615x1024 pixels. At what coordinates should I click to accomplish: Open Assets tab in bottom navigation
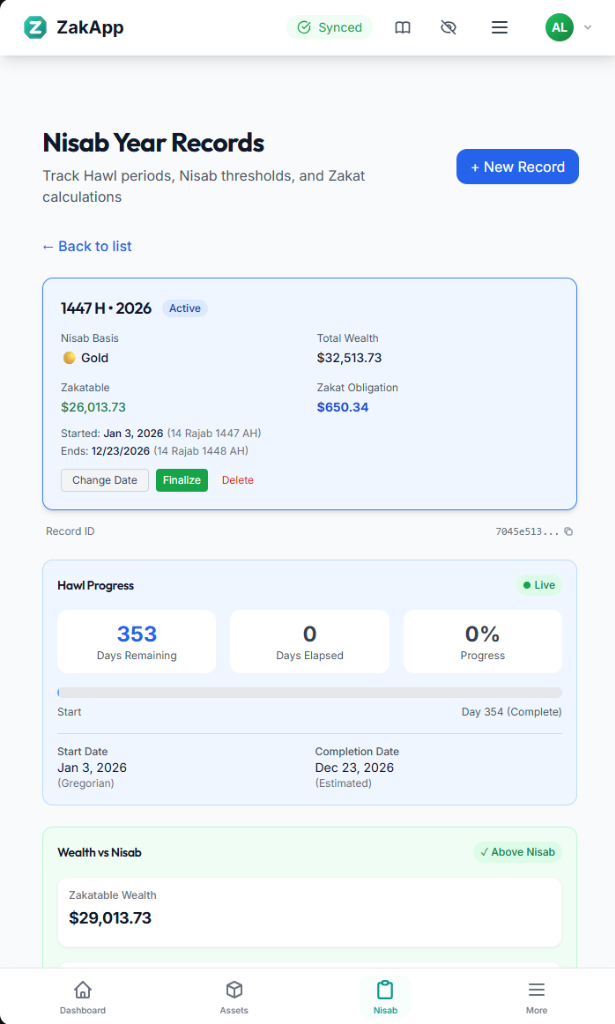pyautogui.click(x=234, y=996)
